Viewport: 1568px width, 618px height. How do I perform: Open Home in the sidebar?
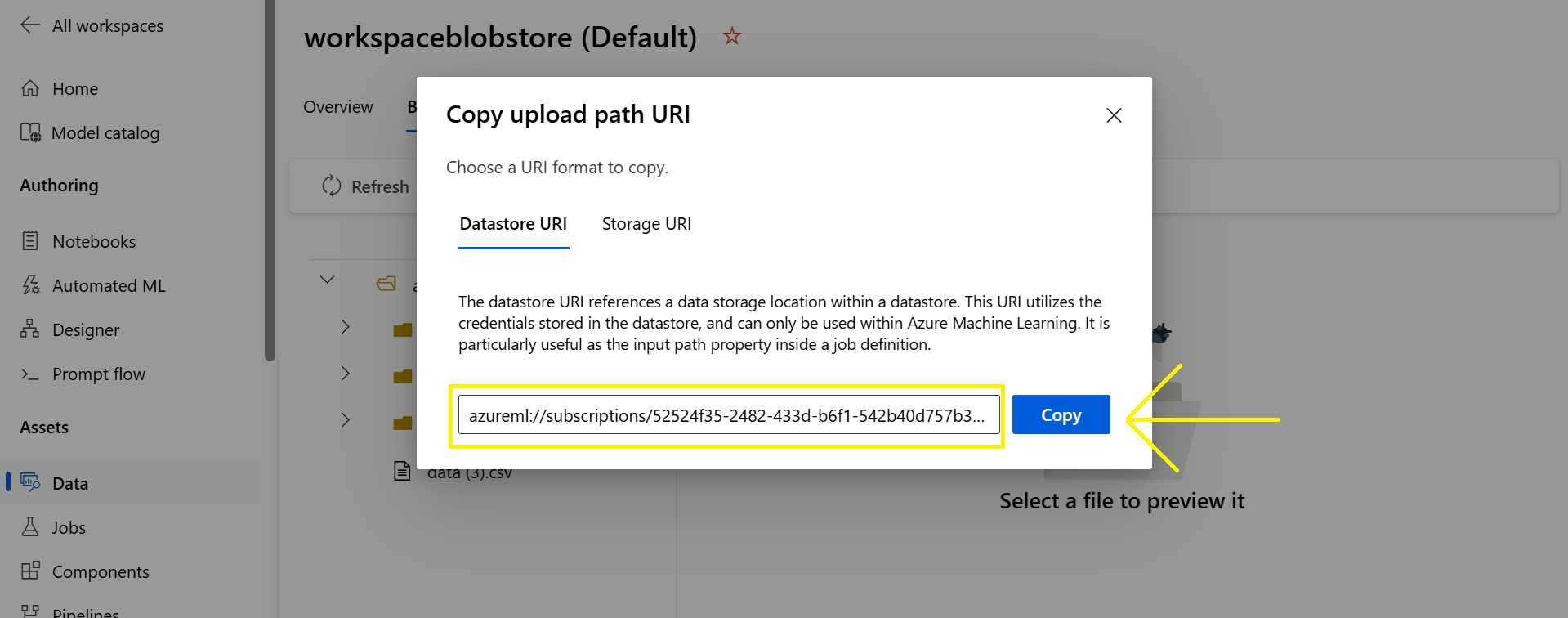pos(75,88)
